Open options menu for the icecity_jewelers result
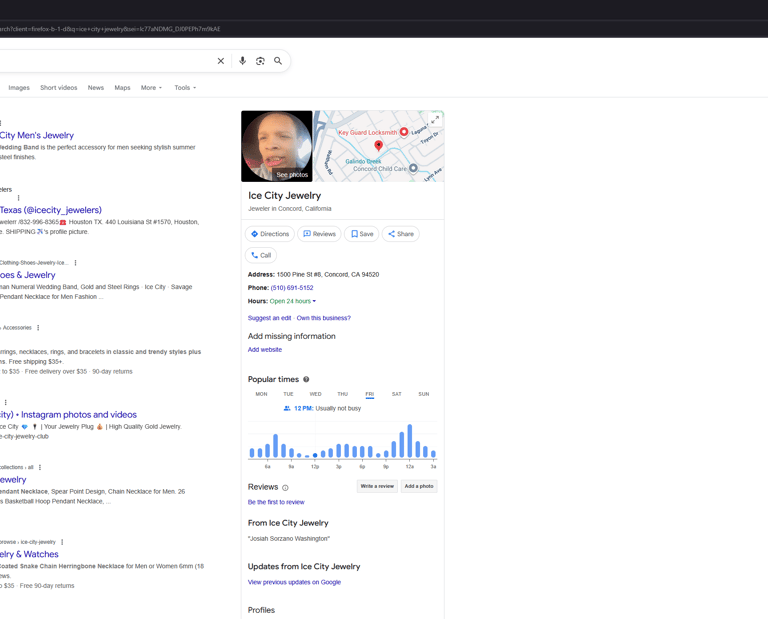768x619 pixels. coord(19,198)
